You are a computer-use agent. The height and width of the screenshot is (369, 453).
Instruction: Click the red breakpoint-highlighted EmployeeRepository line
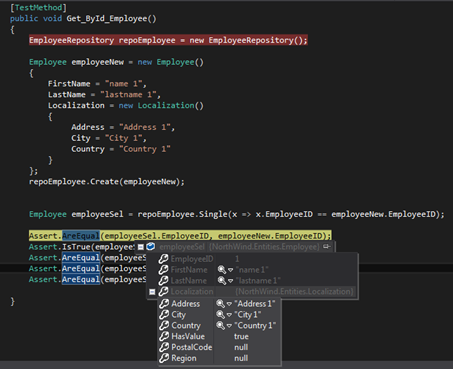coord(168,40)
